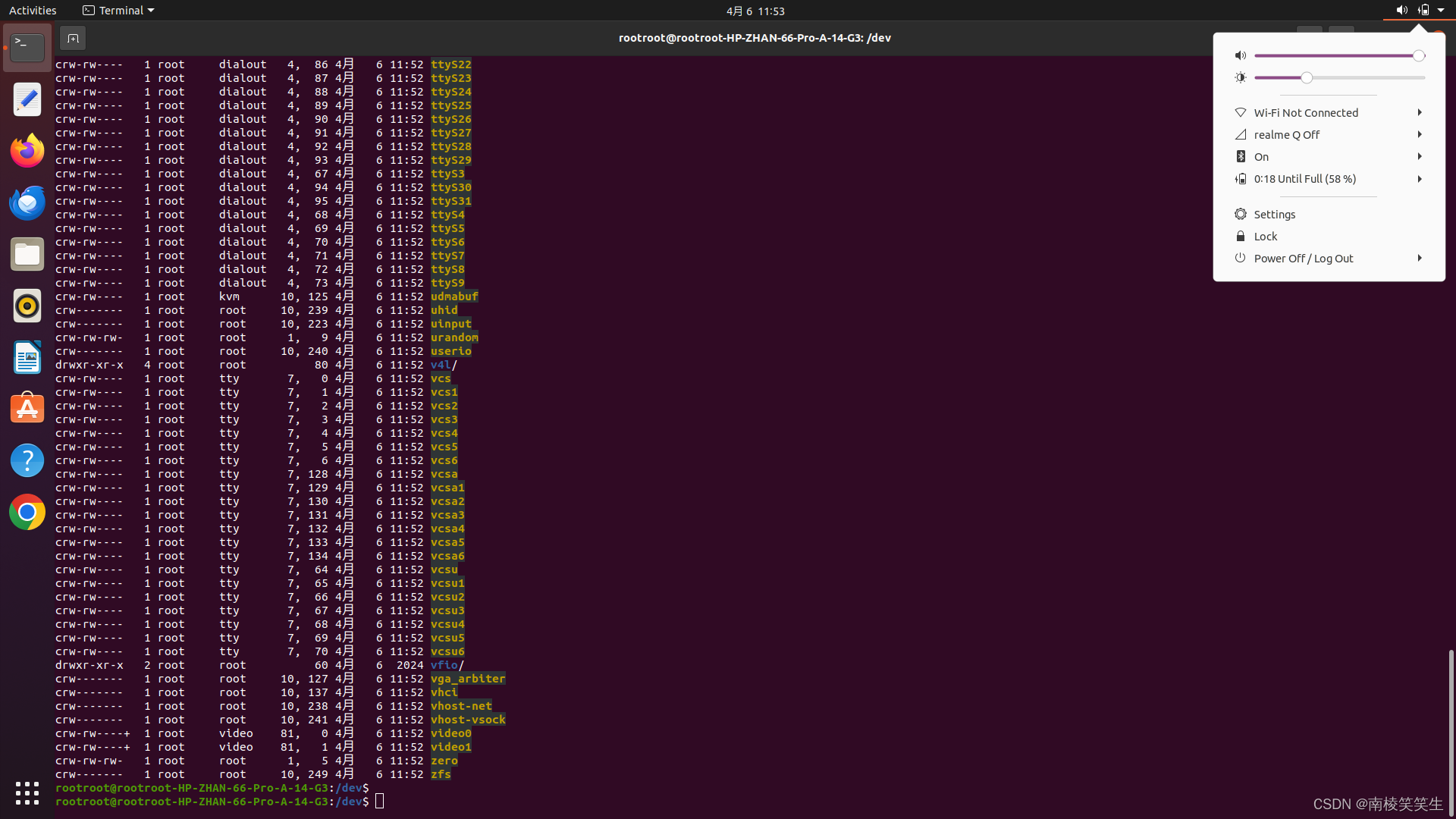Screen dimensions: 1456x819
Task: Open Google Chrome from the dock
Action: pyautogui.click(x=27, y=512)
